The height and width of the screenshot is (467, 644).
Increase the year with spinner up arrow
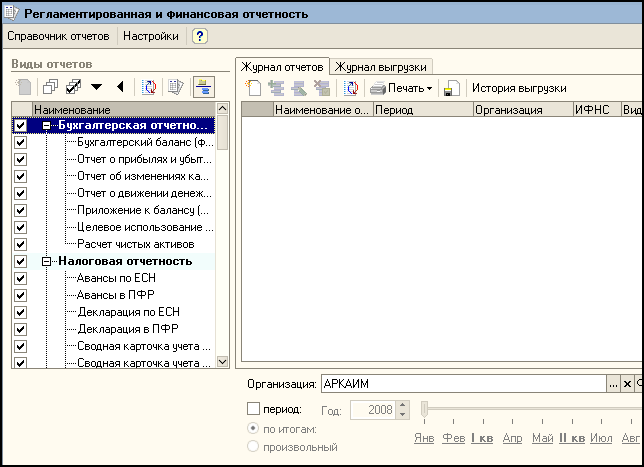[402, 405]
